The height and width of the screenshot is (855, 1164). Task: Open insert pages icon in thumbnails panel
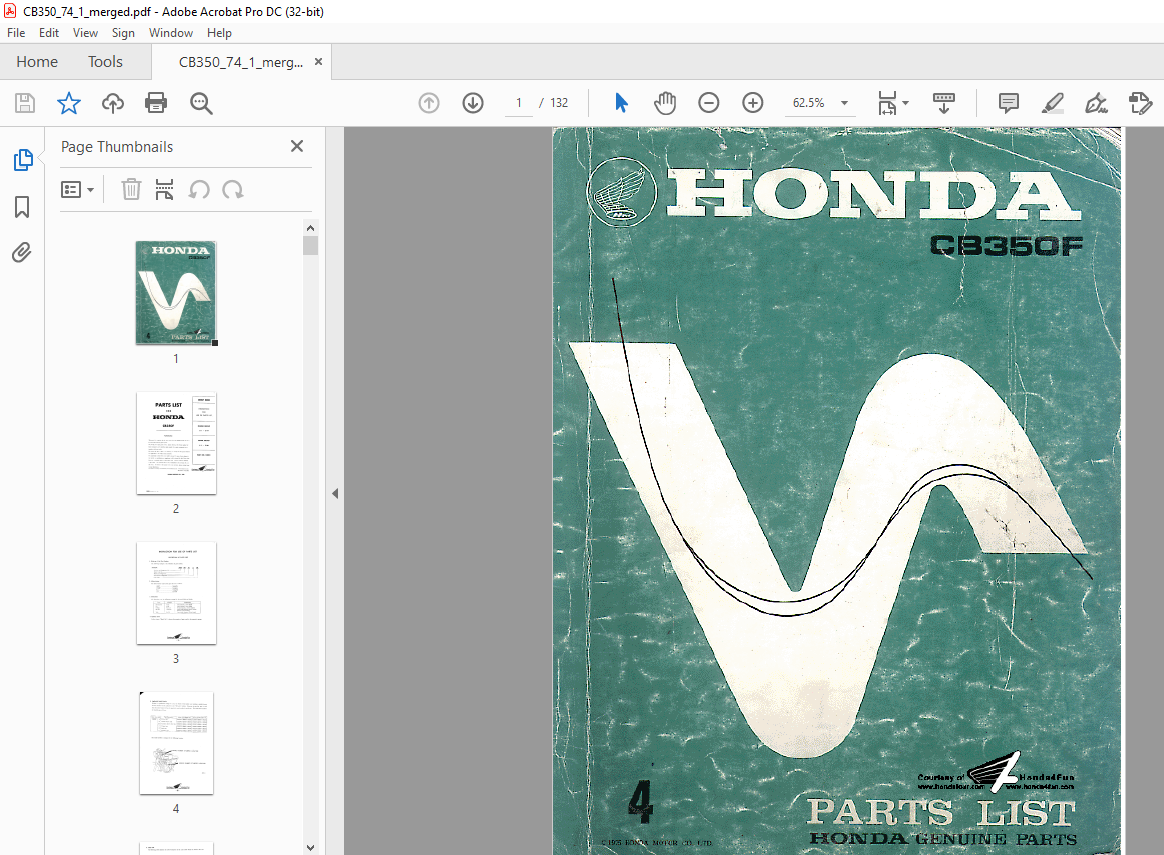click(x=164, y=189)
